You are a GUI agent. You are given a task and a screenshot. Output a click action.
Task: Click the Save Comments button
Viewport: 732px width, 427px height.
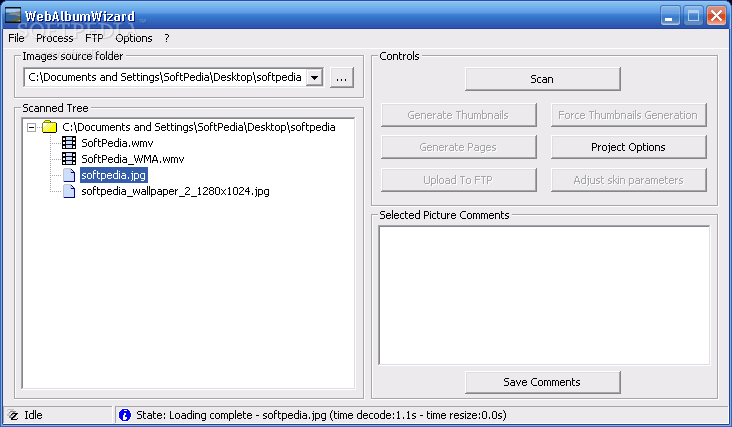coord(542,382)
